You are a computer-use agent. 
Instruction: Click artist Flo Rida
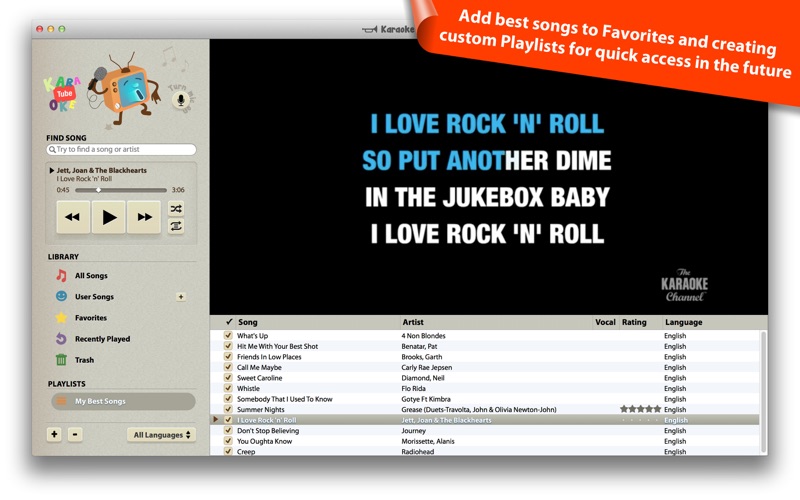pyautogui.click(x=413, y=388)
